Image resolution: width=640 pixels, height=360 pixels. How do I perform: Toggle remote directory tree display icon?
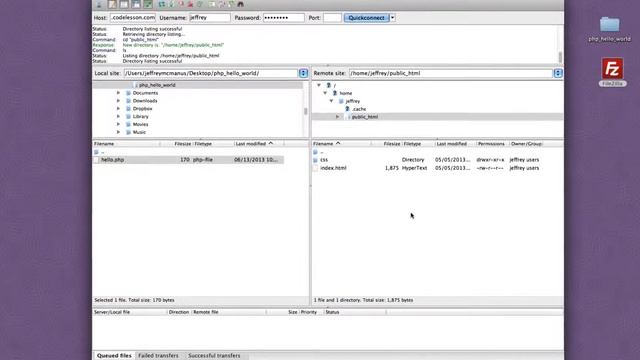click(x=136, y=4)
